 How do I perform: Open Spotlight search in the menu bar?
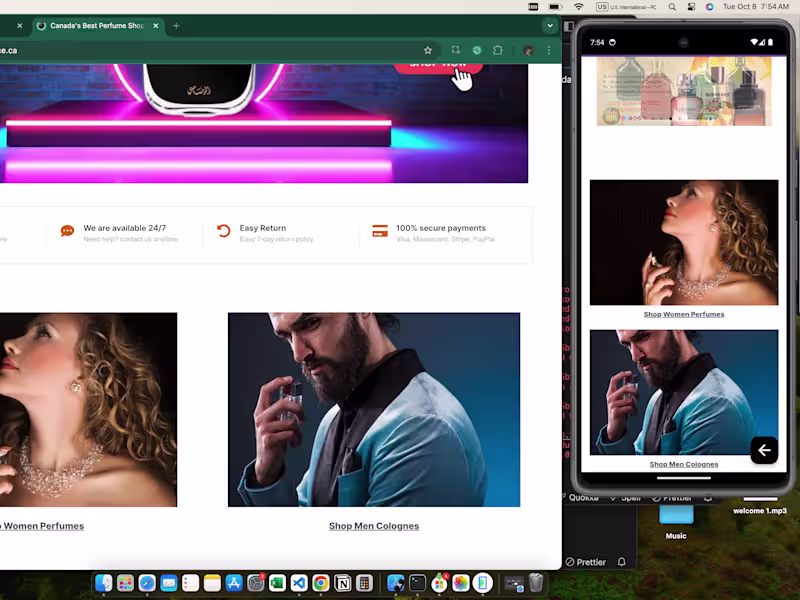pos(672,7)
